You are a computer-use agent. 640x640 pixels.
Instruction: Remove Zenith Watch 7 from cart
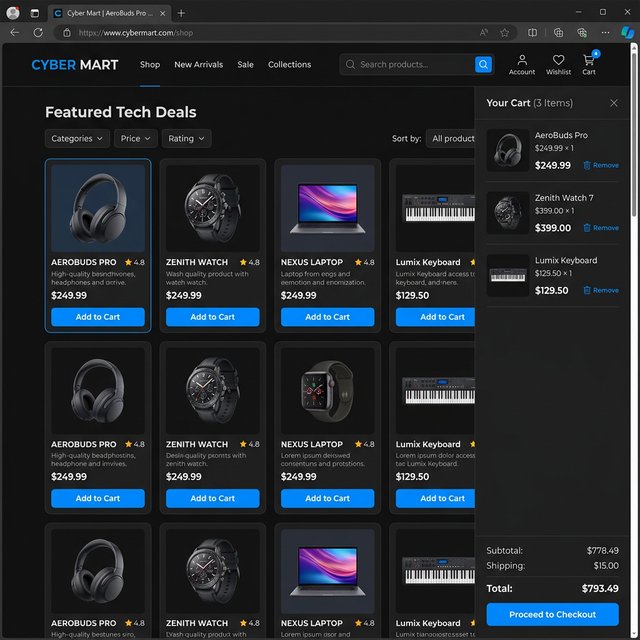(601, 228)
